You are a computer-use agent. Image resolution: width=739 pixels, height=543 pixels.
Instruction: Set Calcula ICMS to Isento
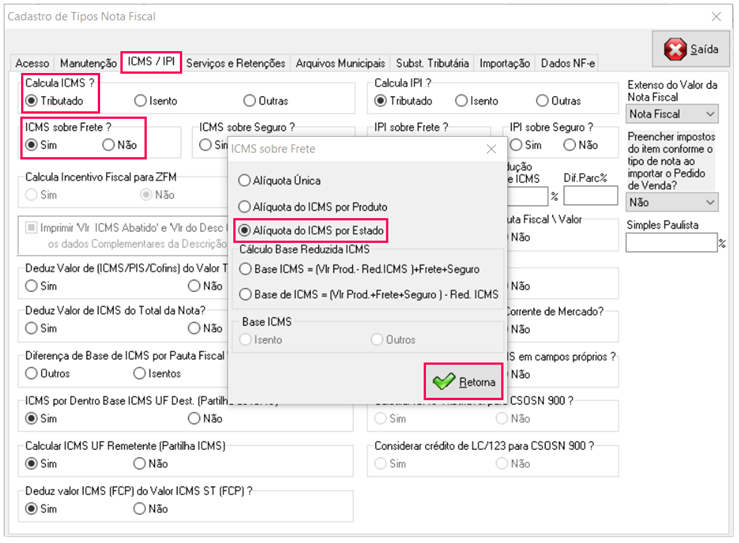tap(141, 101)
